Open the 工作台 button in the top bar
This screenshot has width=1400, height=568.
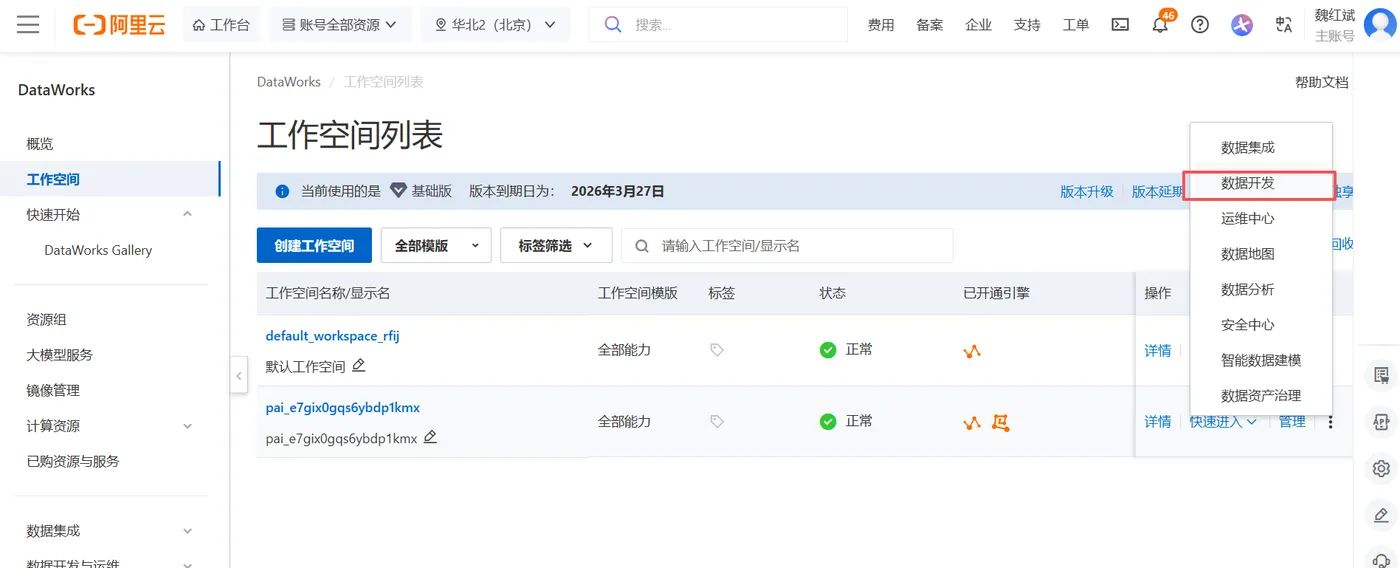click(x=221, y=25)
